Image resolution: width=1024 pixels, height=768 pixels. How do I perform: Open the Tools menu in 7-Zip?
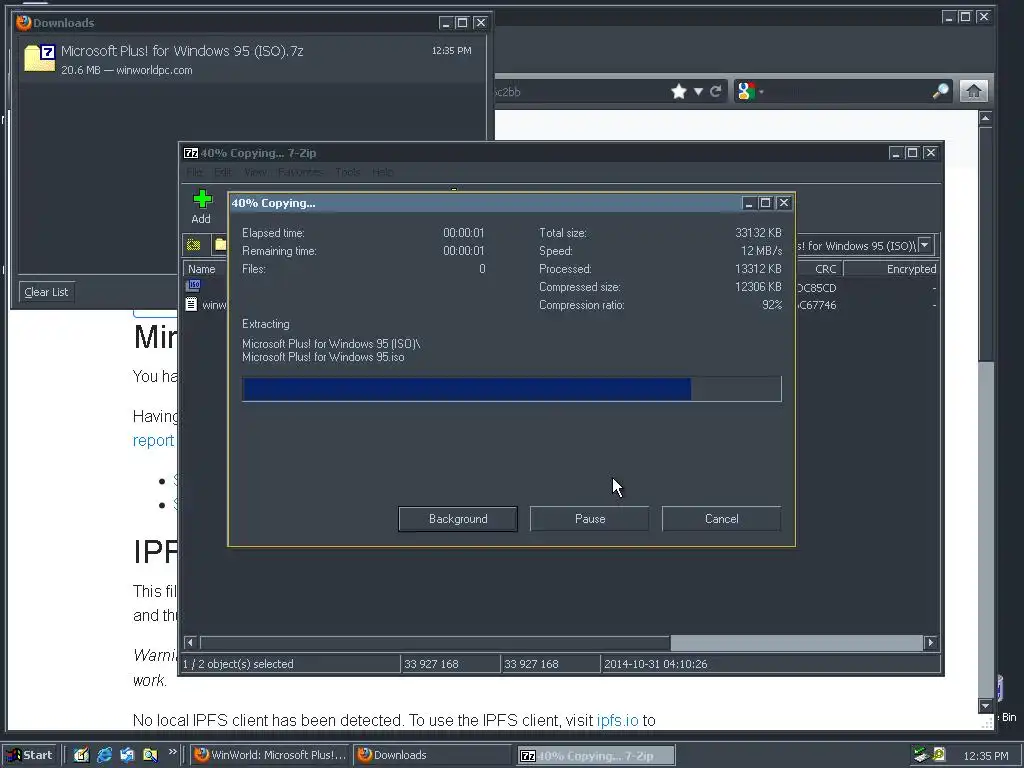pos(347,172)
